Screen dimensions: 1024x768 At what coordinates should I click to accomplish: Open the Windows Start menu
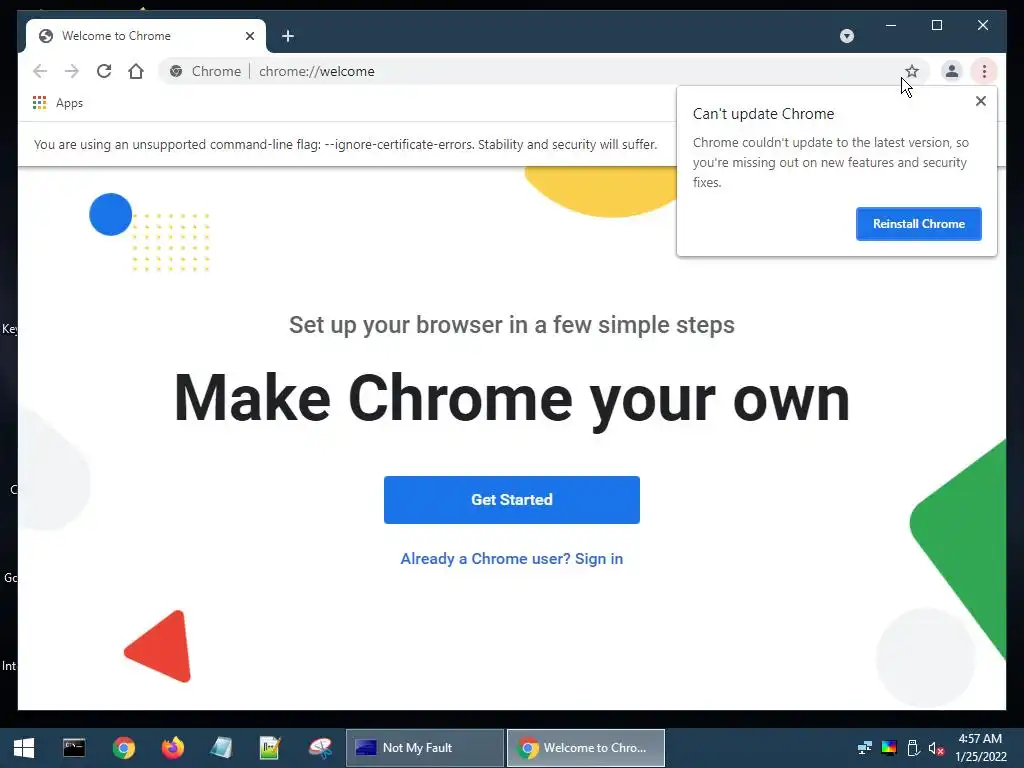[24, 748]
